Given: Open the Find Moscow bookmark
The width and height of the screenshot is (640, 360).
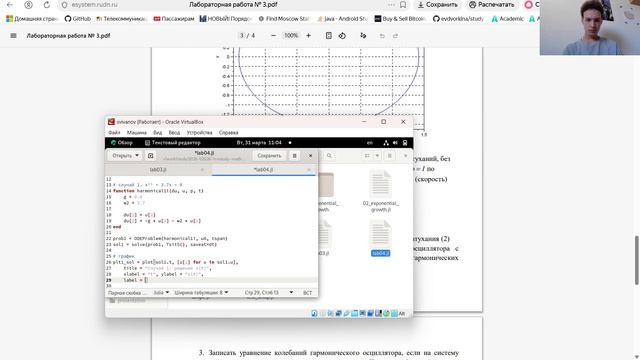Looking at the screenshot, I should (284, 19).
